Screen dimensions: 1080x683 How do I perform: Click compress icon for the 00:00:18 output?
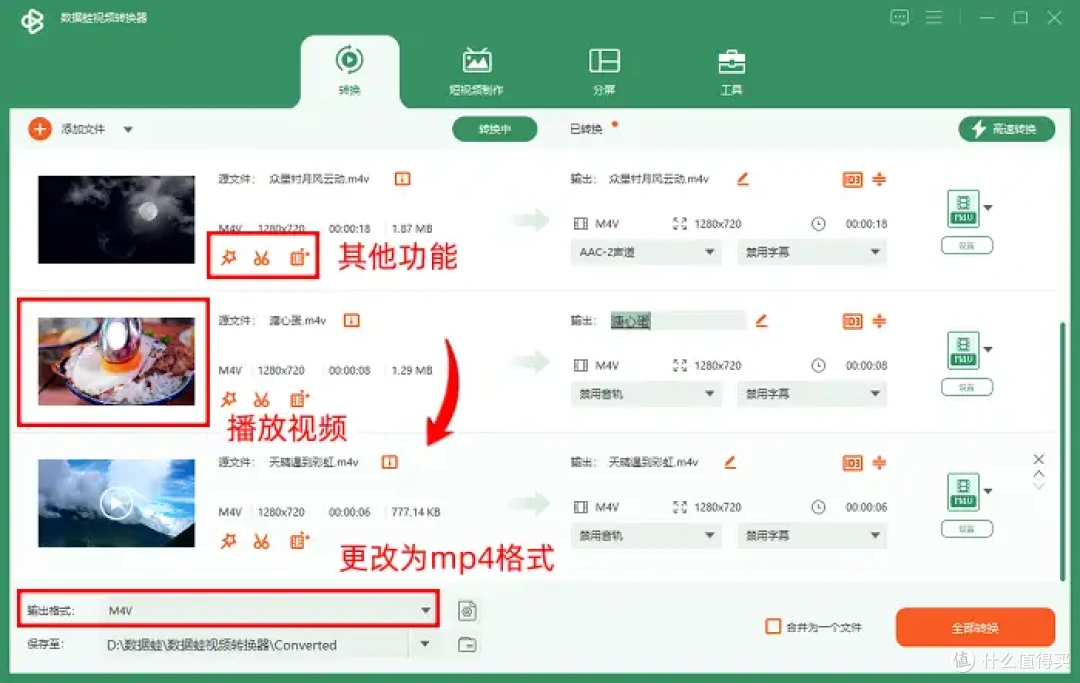[879, 179]
